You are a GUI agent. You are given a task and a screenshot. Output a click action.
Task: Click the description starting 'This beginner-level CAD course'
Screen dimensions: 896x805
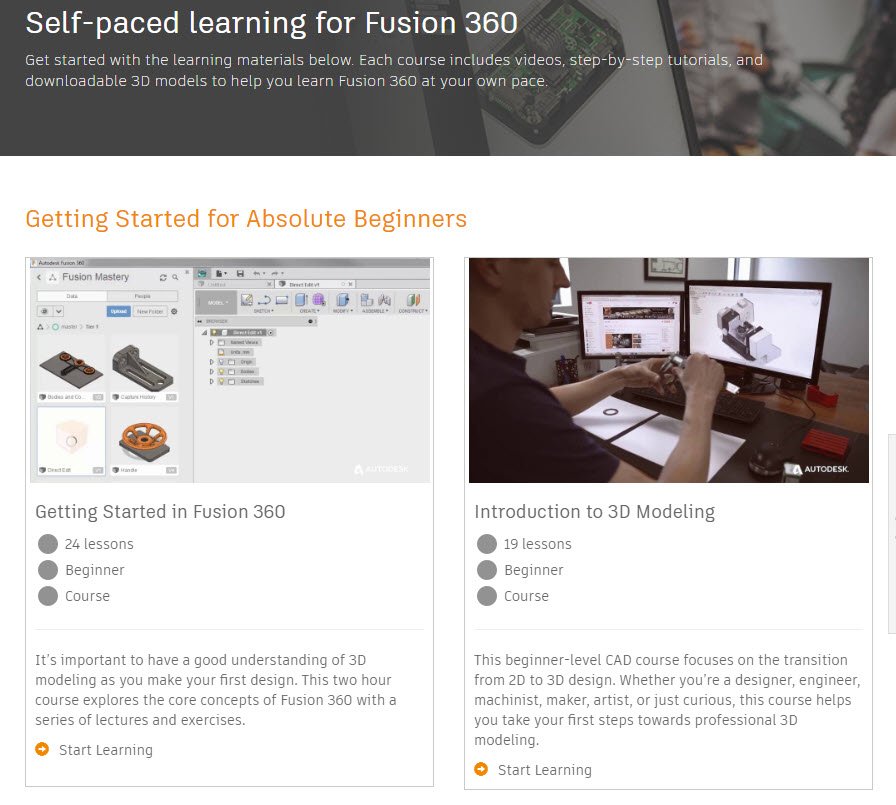667,700
